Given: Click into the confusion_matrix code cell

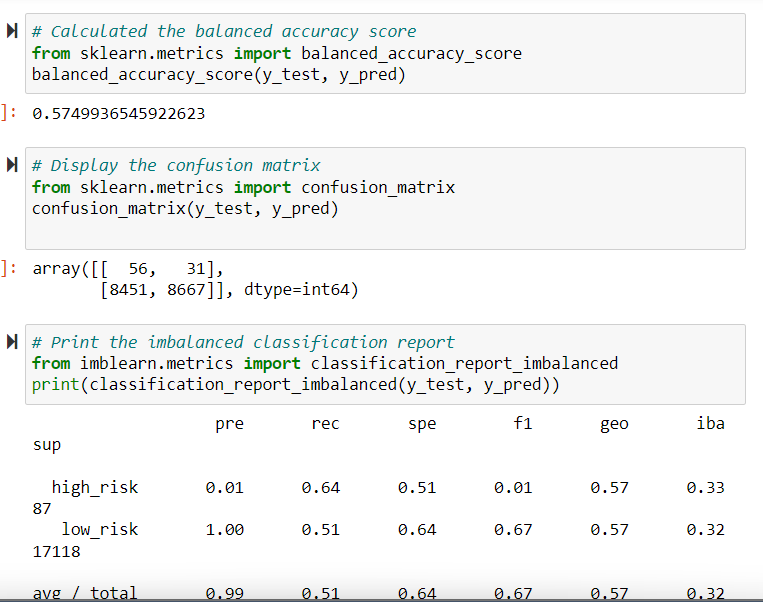Looking at the screenshot, I should coord(385,199).
